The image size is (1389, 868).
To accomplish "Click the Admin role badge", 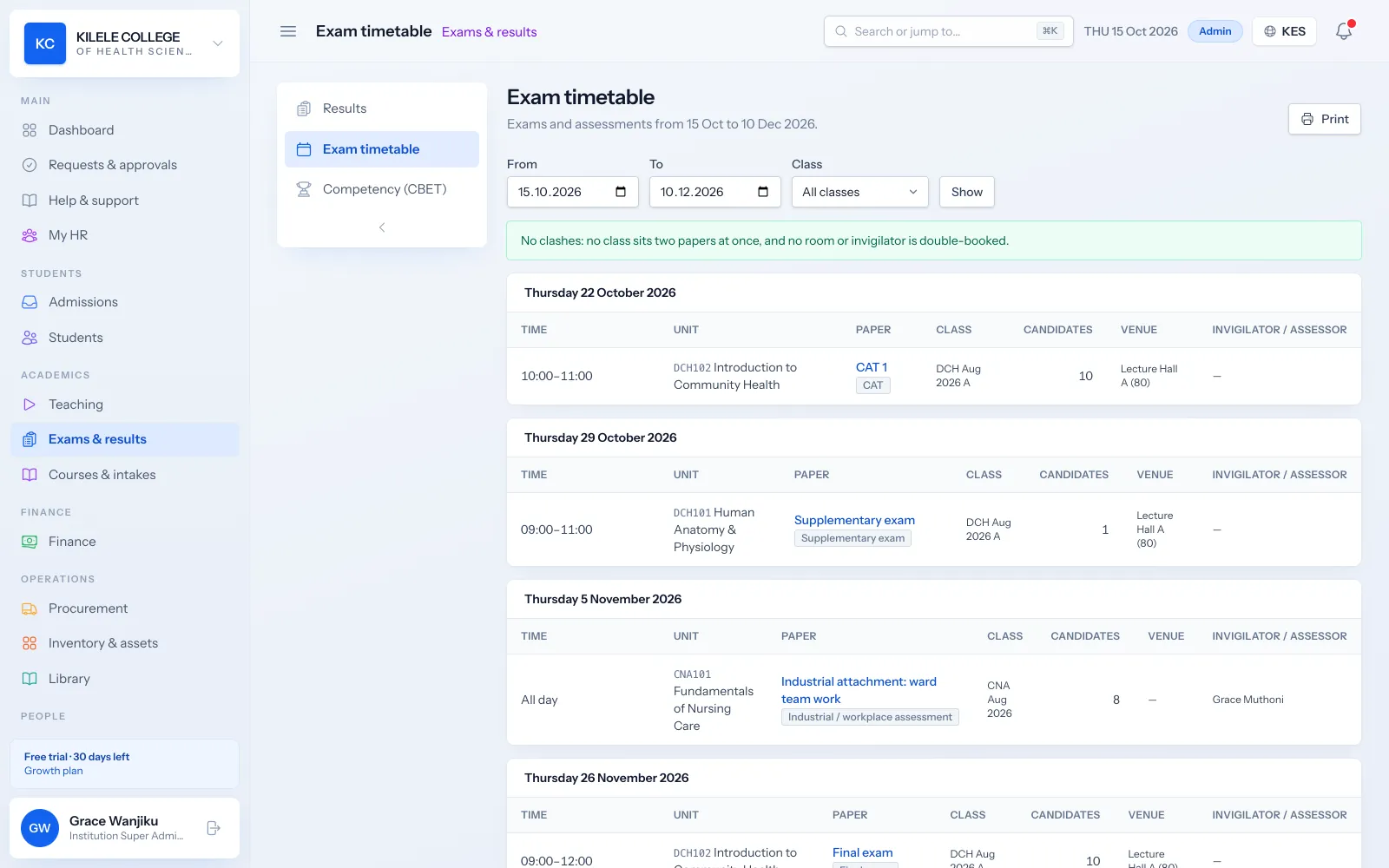I will click(x=1215, y=31).
